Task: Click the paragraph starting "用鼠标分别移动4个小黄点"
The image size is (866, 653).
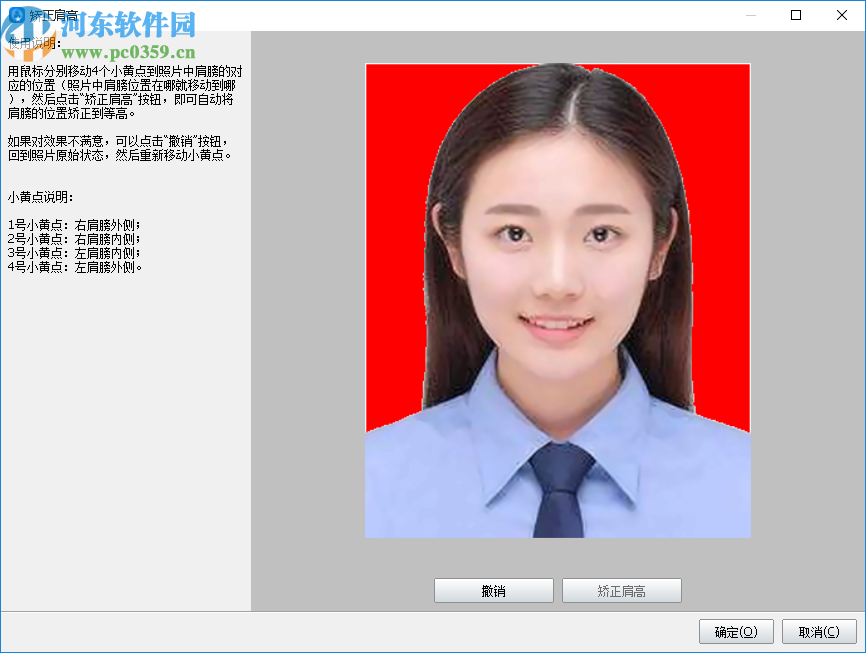Action: (125, 92)
